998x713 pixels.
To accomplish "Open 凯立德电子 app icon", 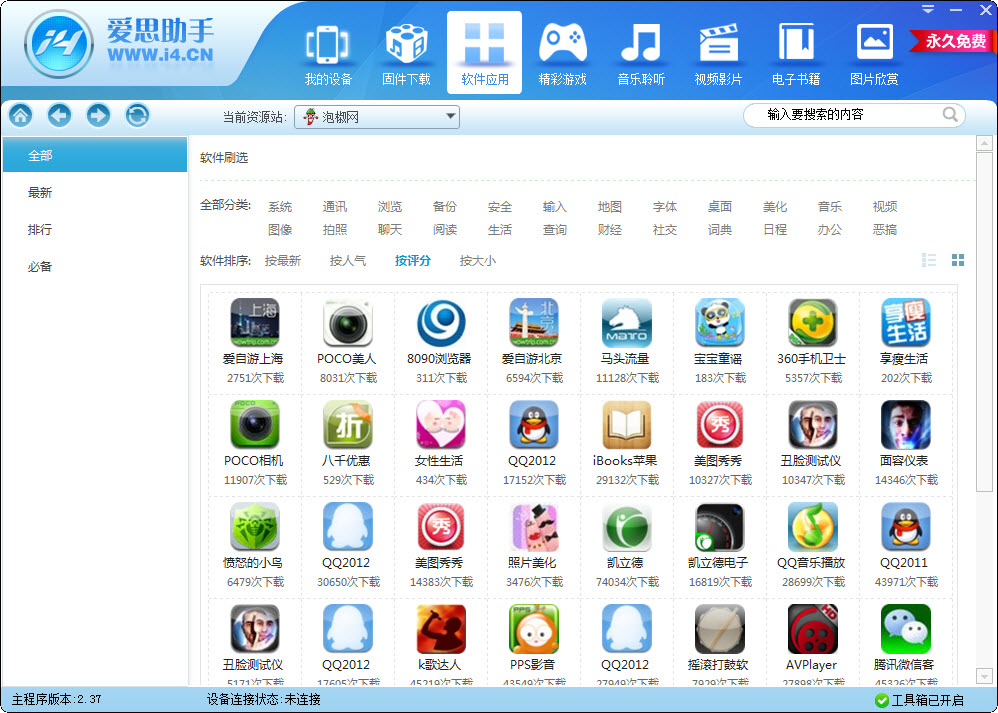I will tap(720, 526).
